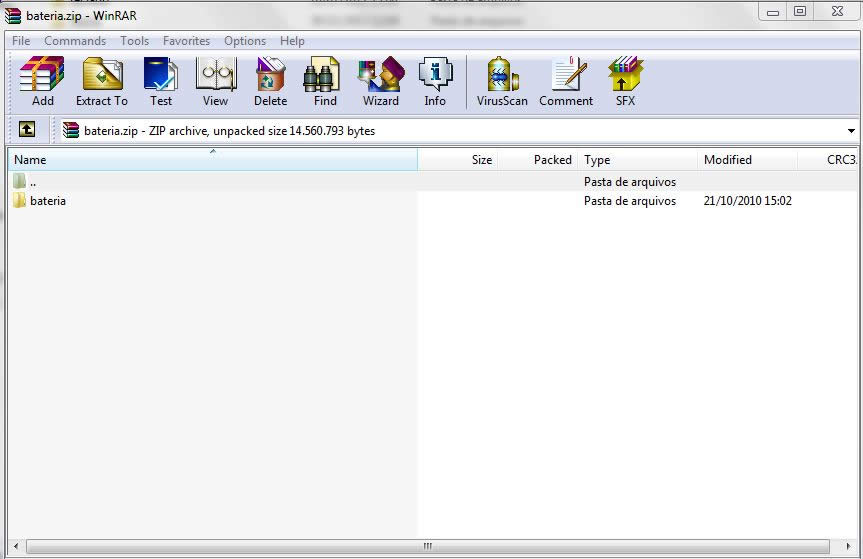Click the Delete files icon
The image size is (863, 559).
tap(270, 81)
